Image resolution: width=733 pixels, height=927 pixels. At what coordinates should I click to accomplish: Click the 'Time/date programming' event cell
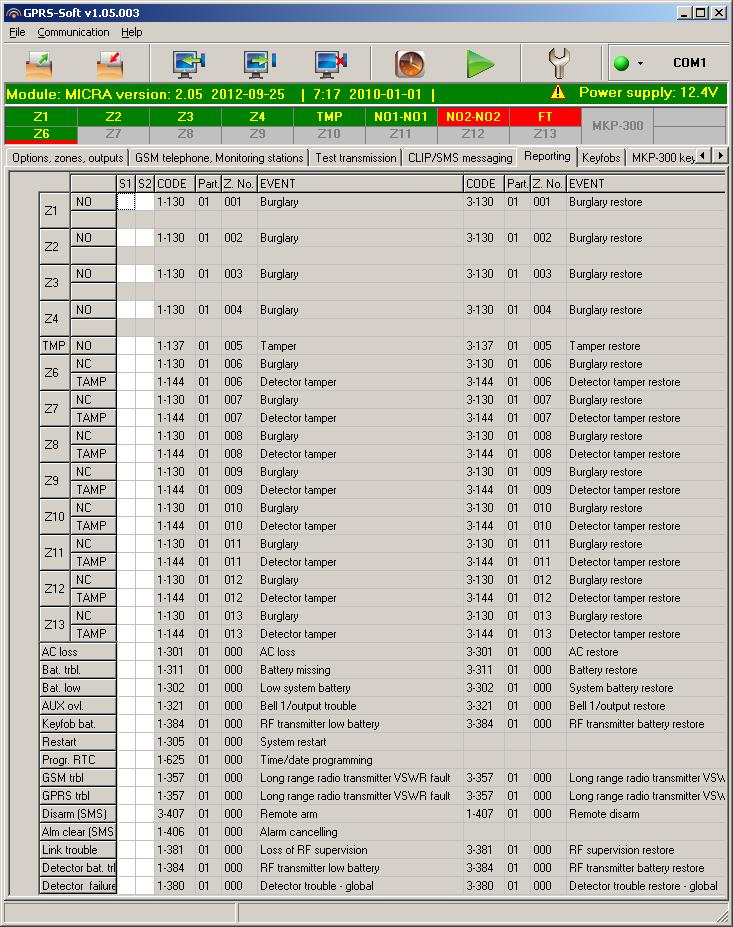coord(359,760)
